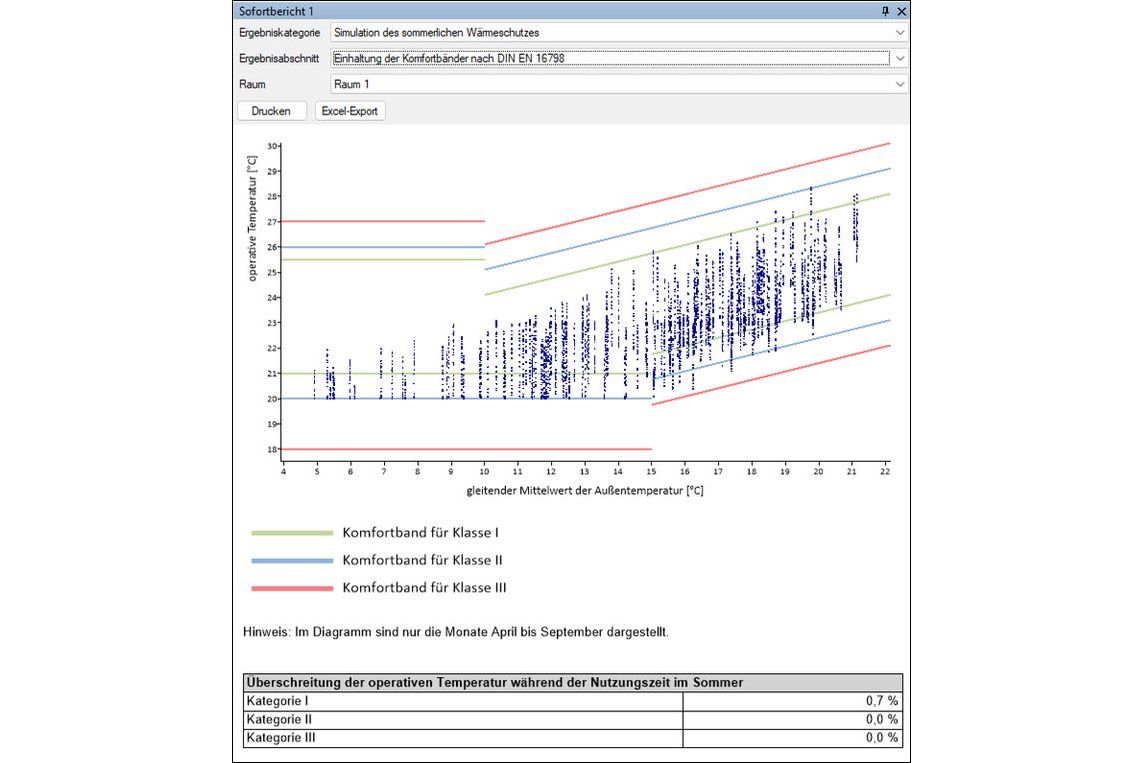
Task: Click the Kategorie I table row
Action: tap(573, 701)
